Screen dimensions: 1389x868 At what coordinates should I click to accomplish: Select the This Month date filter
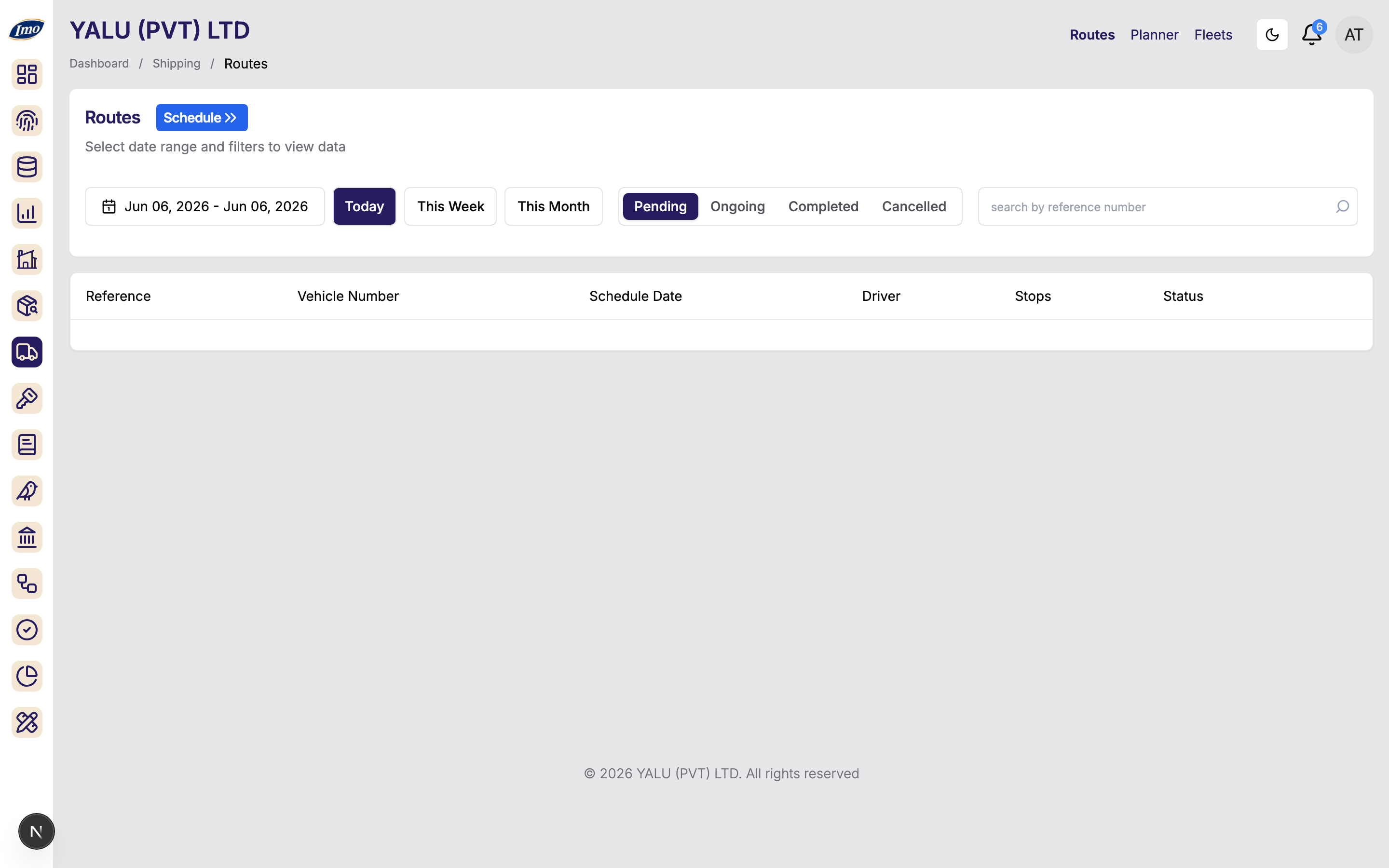[553, 207]
